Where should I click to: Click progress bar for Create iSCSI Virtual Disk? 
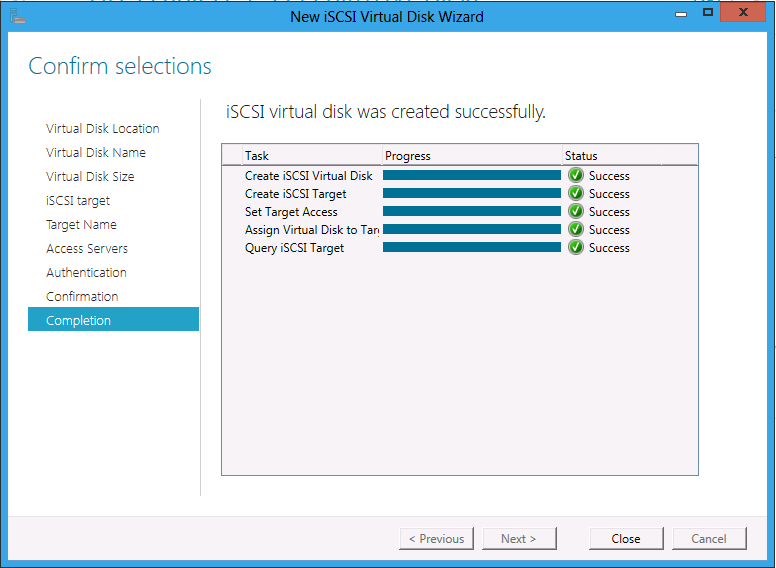click(472, 175)
